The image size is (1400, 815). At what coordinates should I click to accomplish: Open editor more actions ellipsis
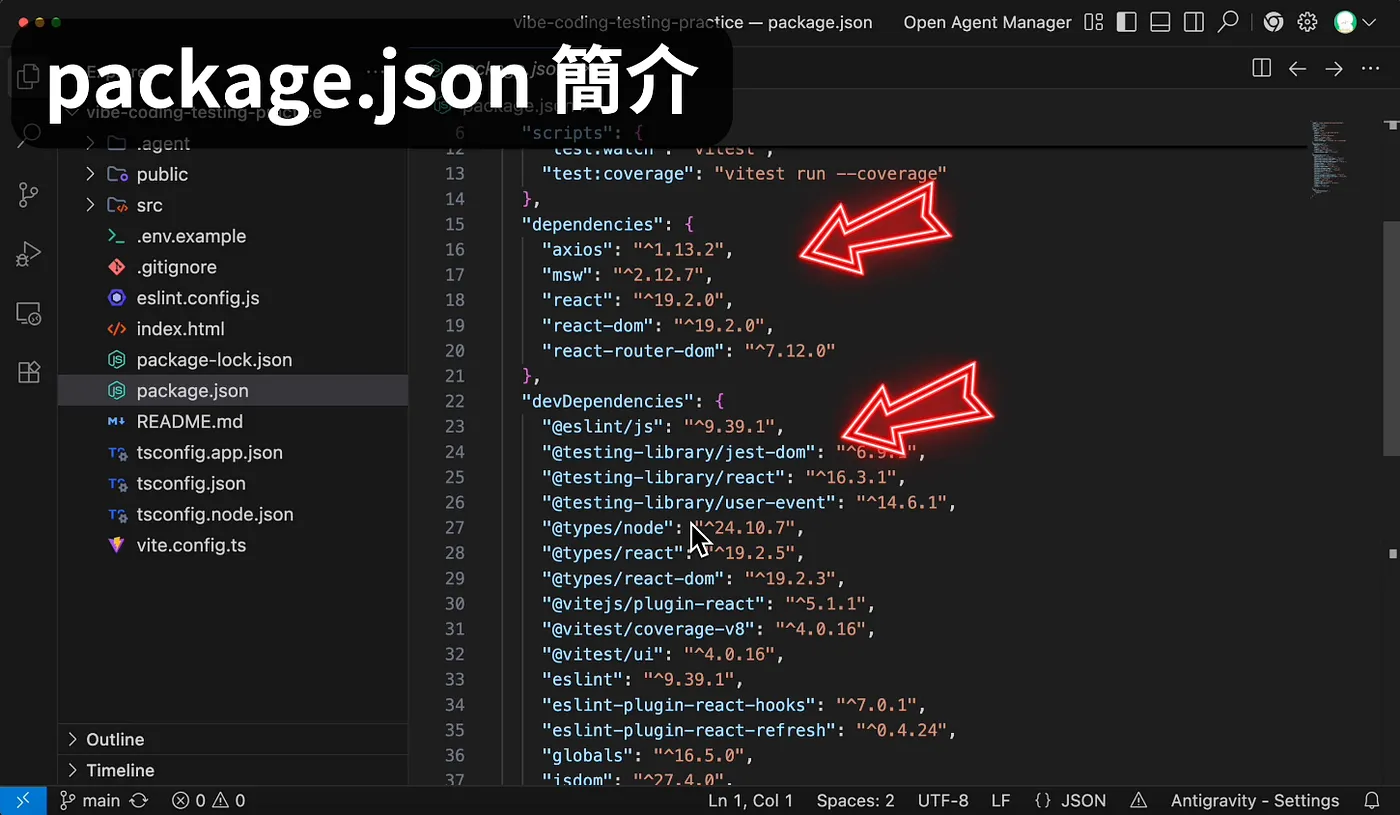pyautogui.click(x=1370, y=68)
